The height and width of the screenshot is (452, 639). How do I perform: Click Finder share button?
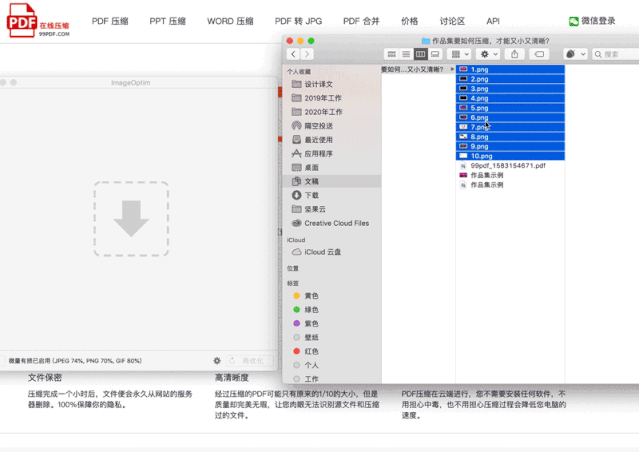[515, 54]
